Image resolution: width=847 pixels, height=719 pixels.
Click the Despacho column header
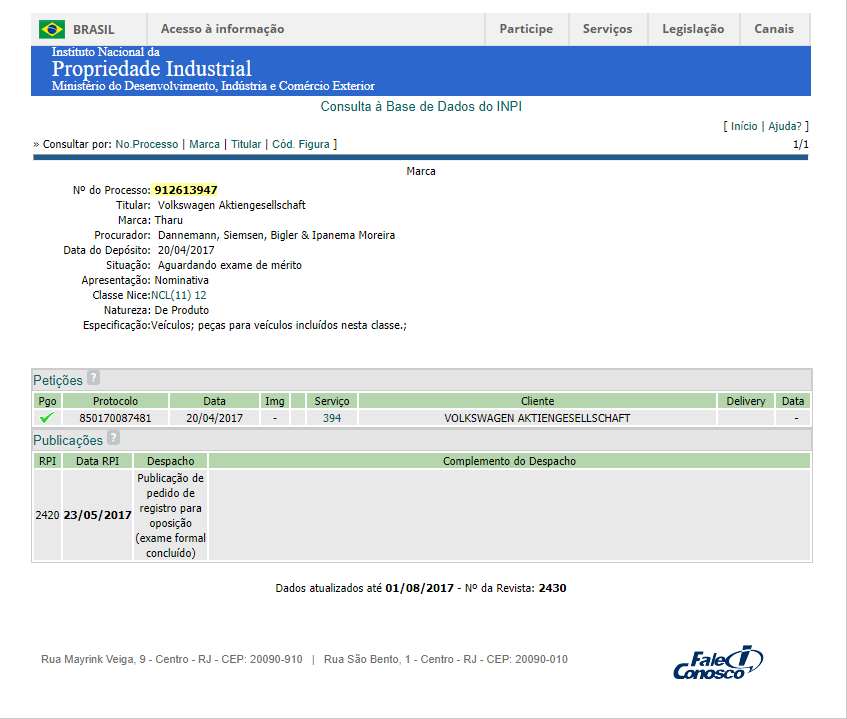171,461
